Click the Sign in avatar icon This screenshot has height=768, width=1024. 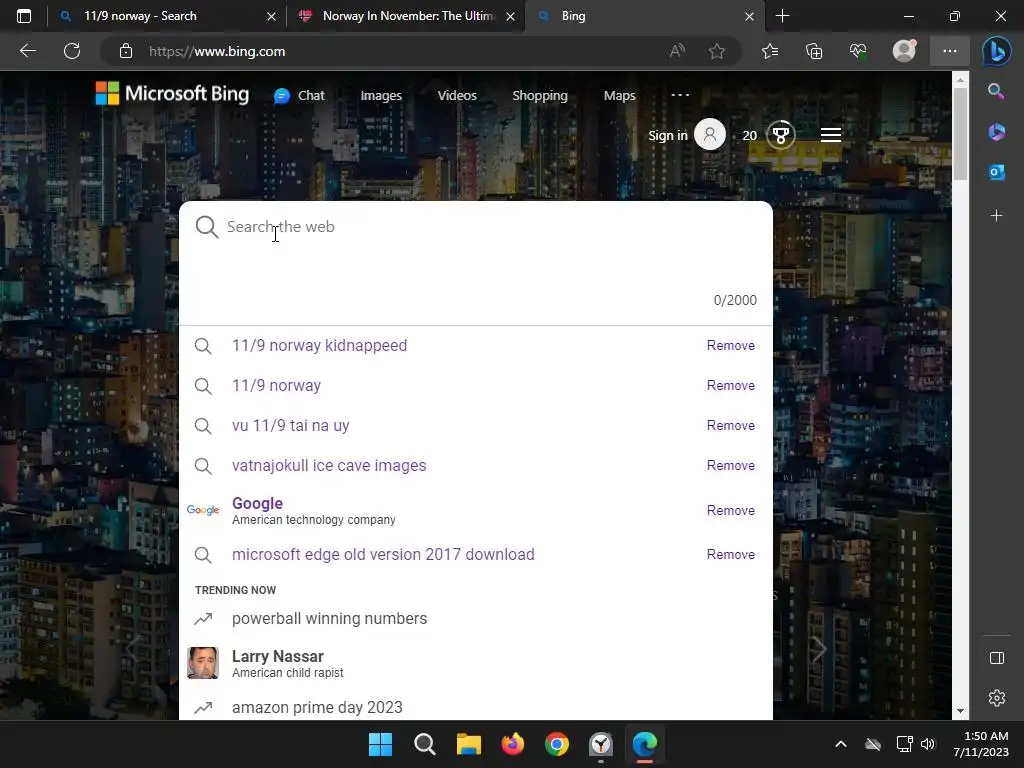tap(710, 135)
